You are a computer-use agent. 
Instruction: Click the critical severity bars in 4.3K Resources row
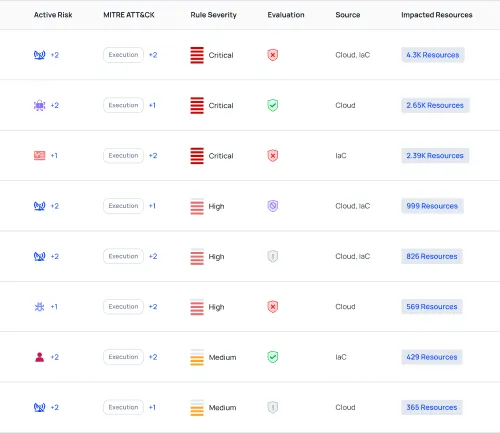[197, 55]
